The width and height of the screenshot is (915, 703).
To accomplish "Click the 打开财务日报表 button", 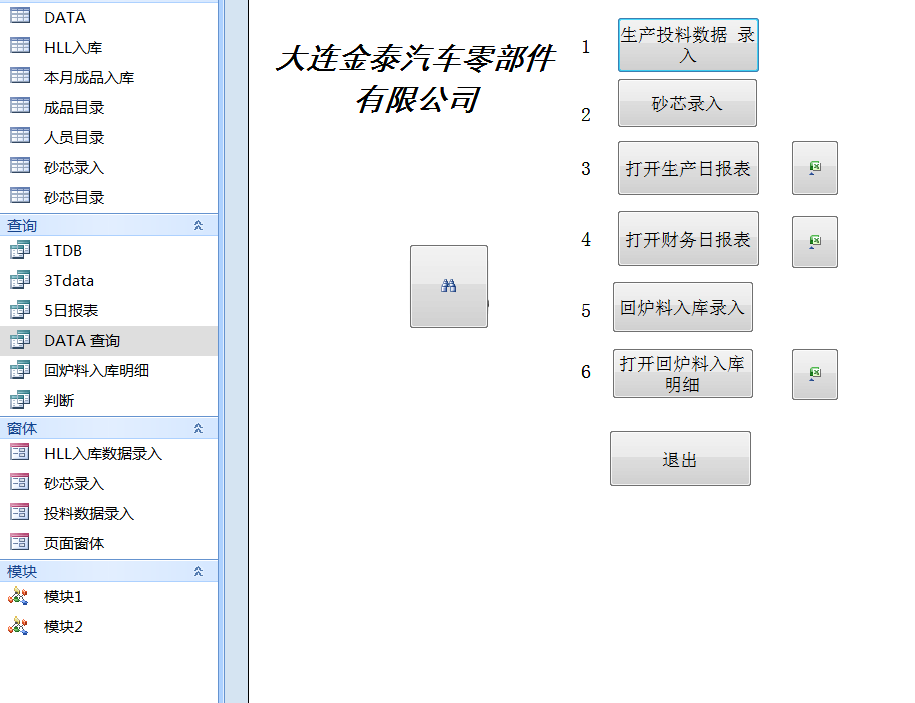I will tap(688, 239).
